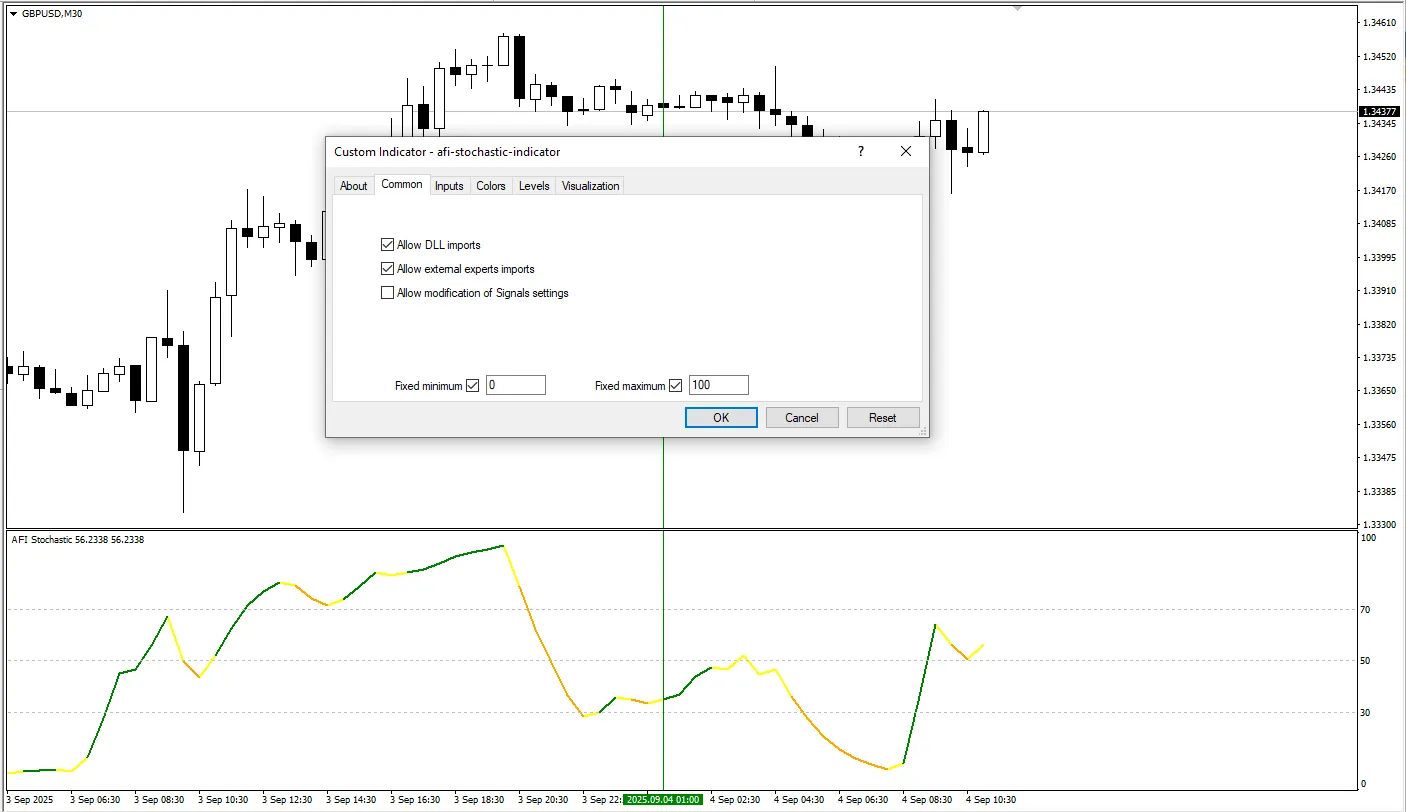Click the highlighted 2025.09.04 01:00 timestamp

click(x=663, y=799)
